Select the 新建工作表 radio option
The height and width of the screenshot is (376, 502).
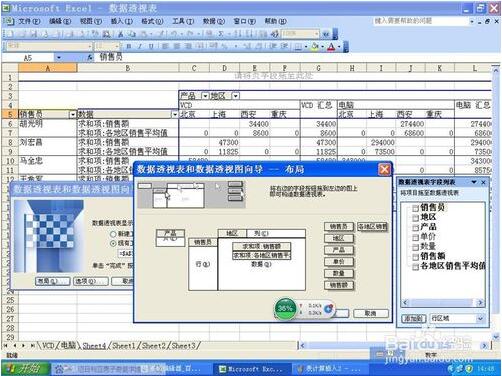click(x=113, y=234)
